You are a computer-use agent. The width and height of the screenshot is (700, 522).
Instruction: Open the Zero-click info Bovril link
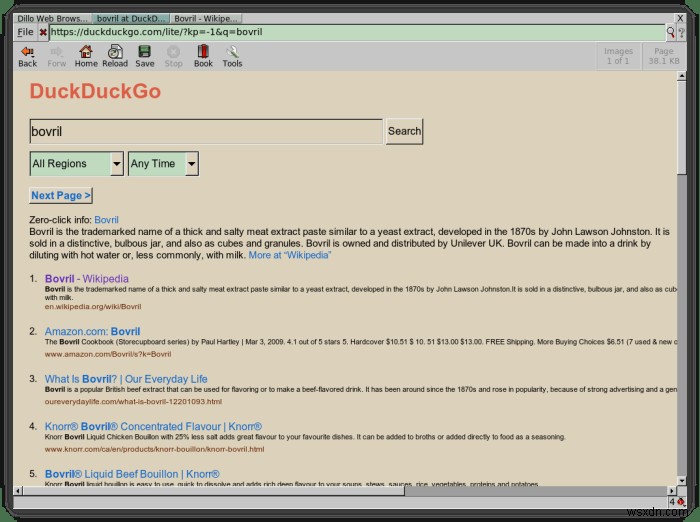[x=106, y=220]
